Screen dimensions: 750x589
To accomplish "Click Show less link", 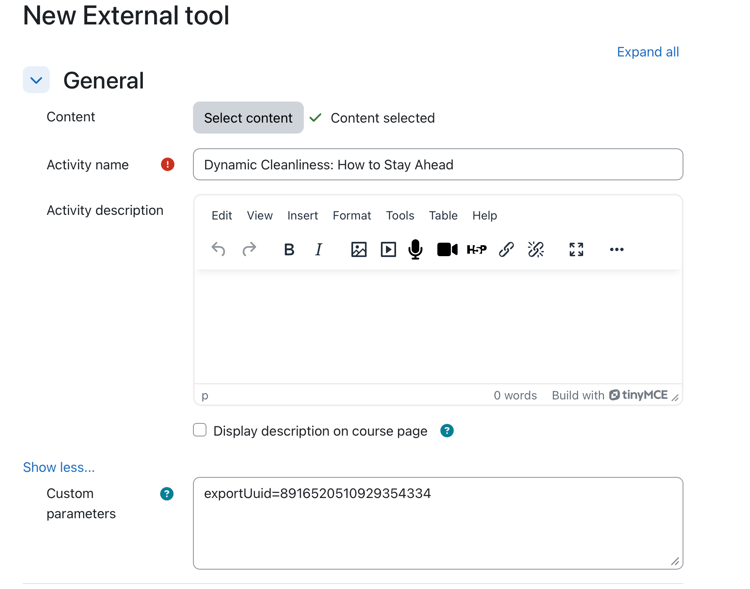I will point(59,467).
